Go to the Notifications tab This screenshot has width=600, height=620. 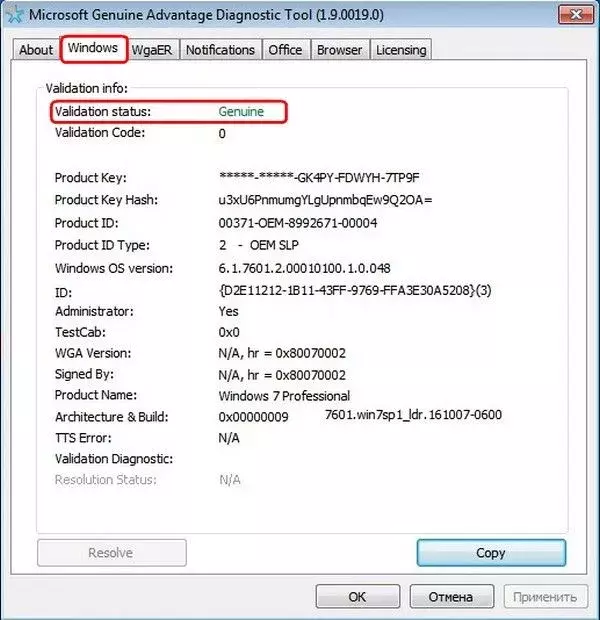tap(220, 50)
